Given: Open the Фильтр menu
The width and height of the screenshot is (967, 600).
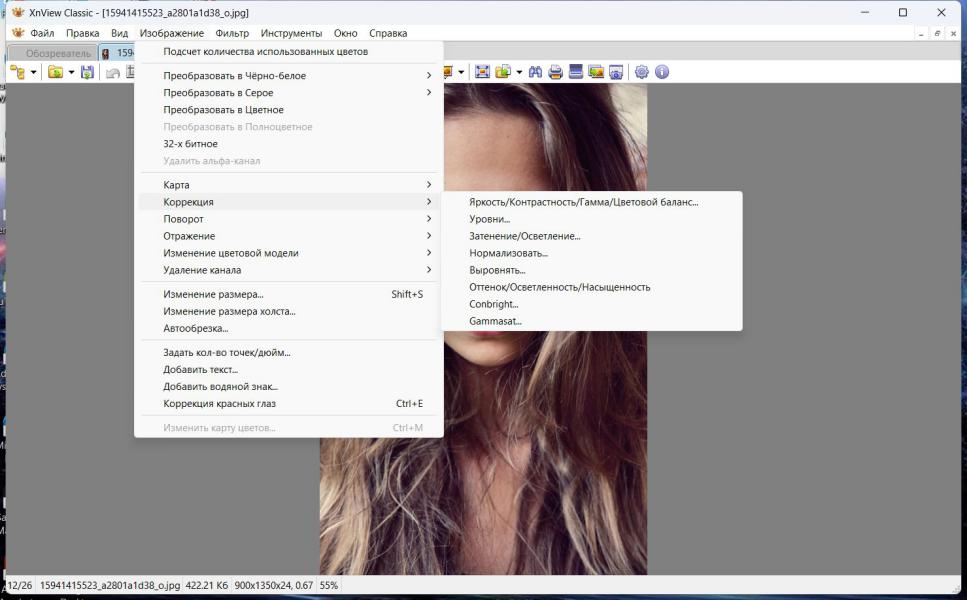Looking at the screenshot, I should coord(232,33).
